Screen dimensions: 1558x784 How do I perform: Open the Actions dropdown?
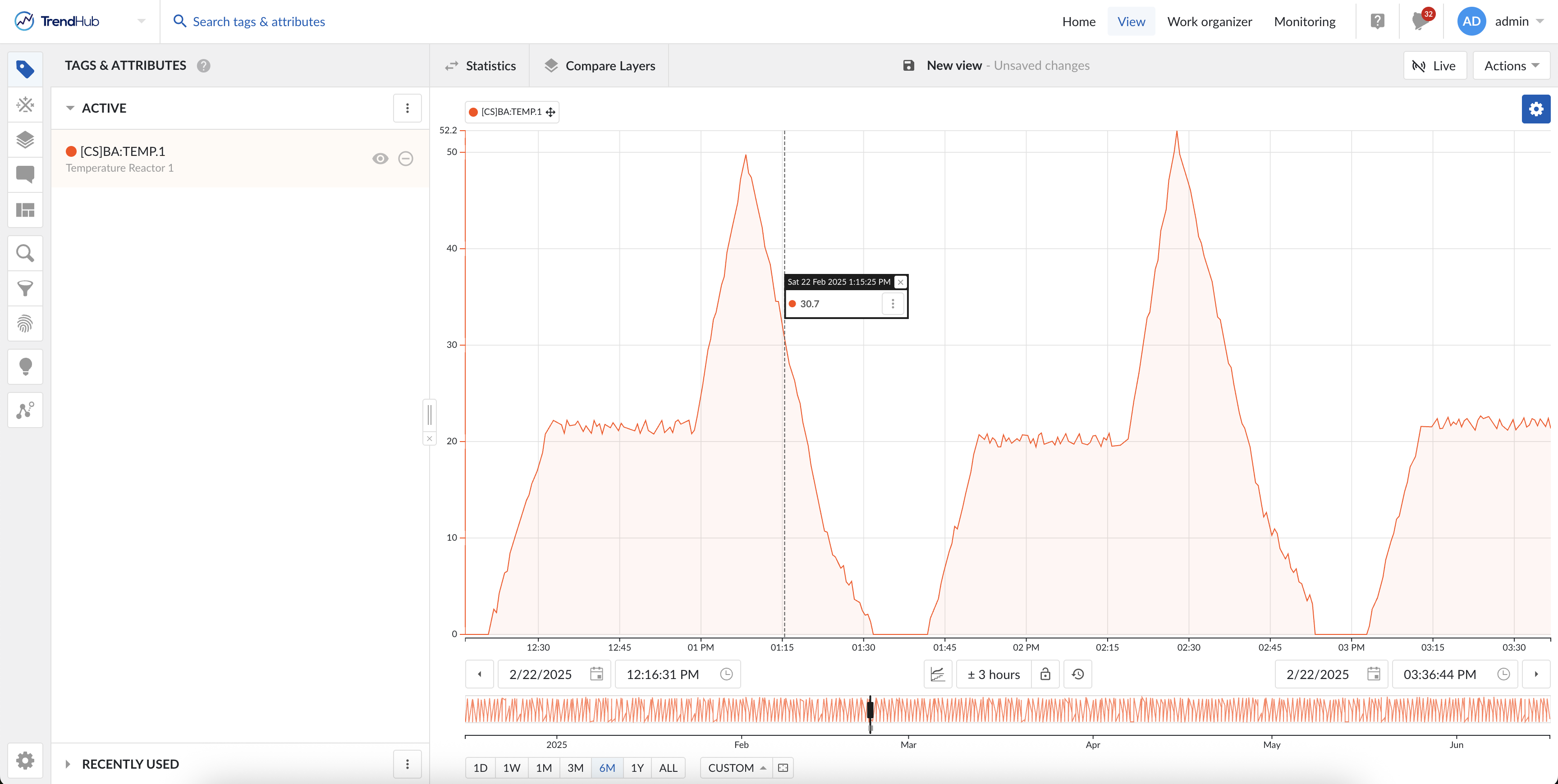coord(1511,66)
